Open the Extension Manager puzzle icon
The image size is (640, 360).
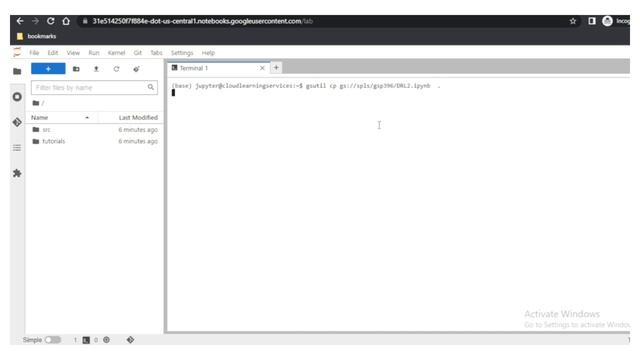click(17, 173)
